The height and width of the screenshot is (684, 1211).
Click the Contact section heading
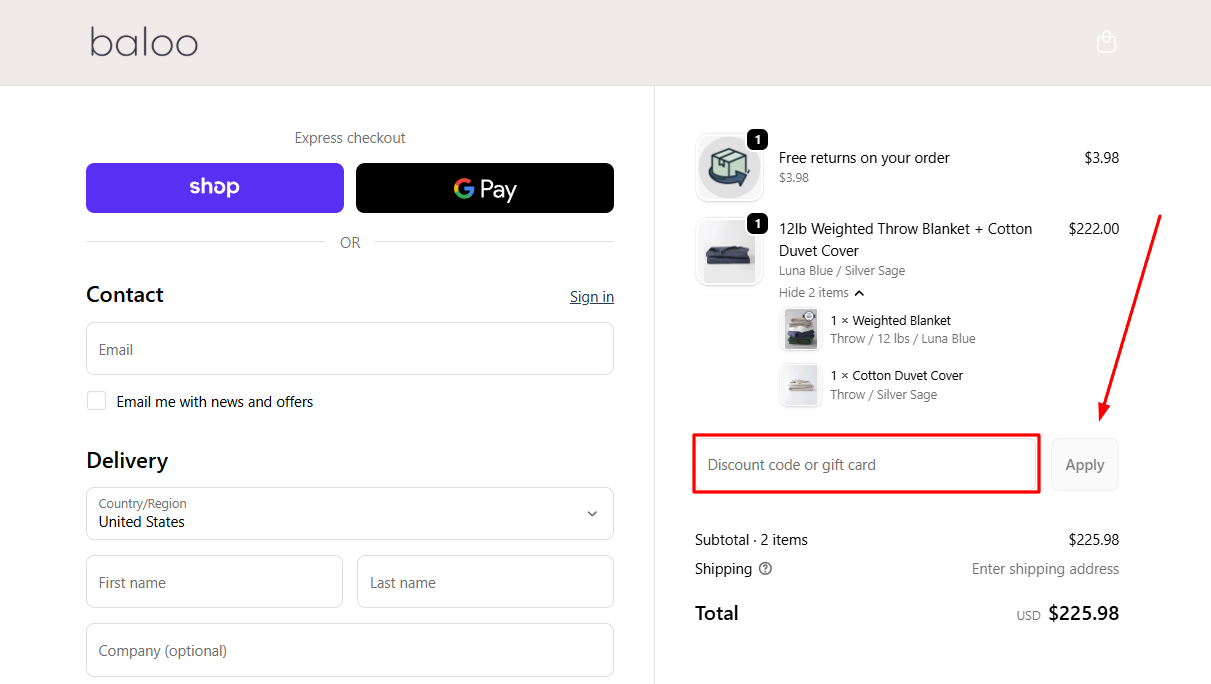[x=125, y=294]
